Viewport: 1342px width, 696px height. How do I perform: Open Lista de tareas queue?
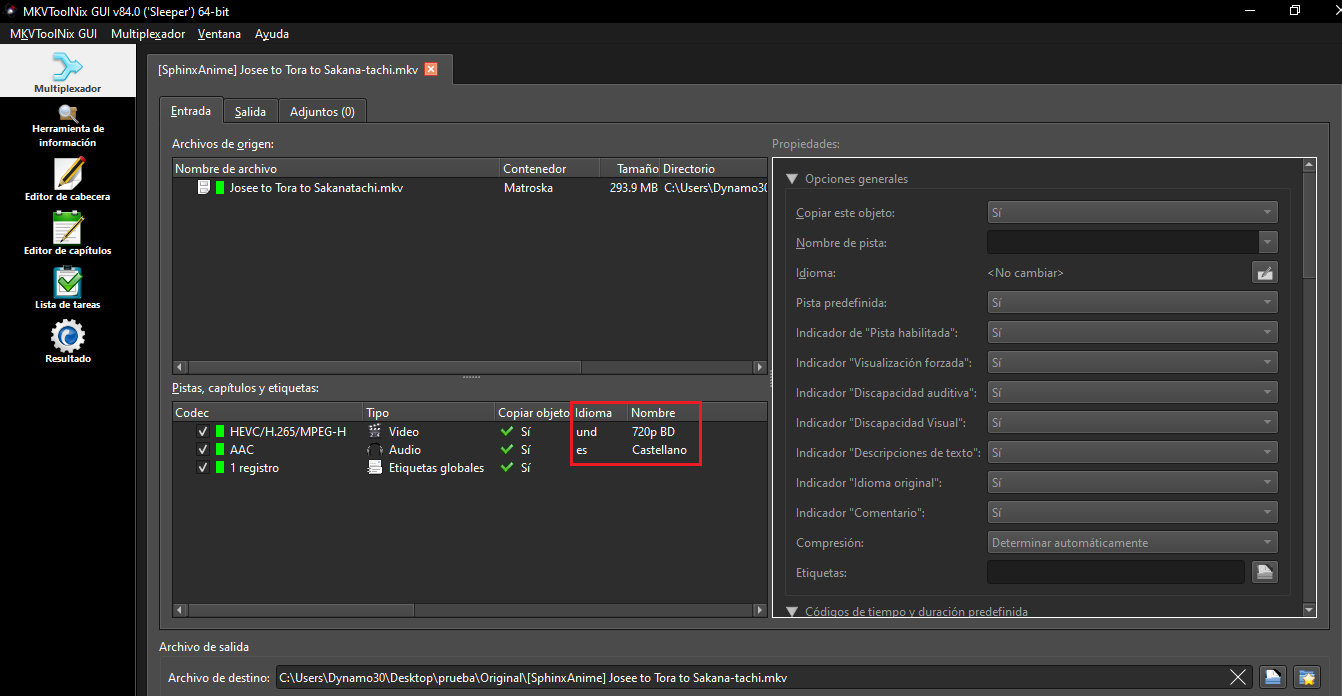67,288
